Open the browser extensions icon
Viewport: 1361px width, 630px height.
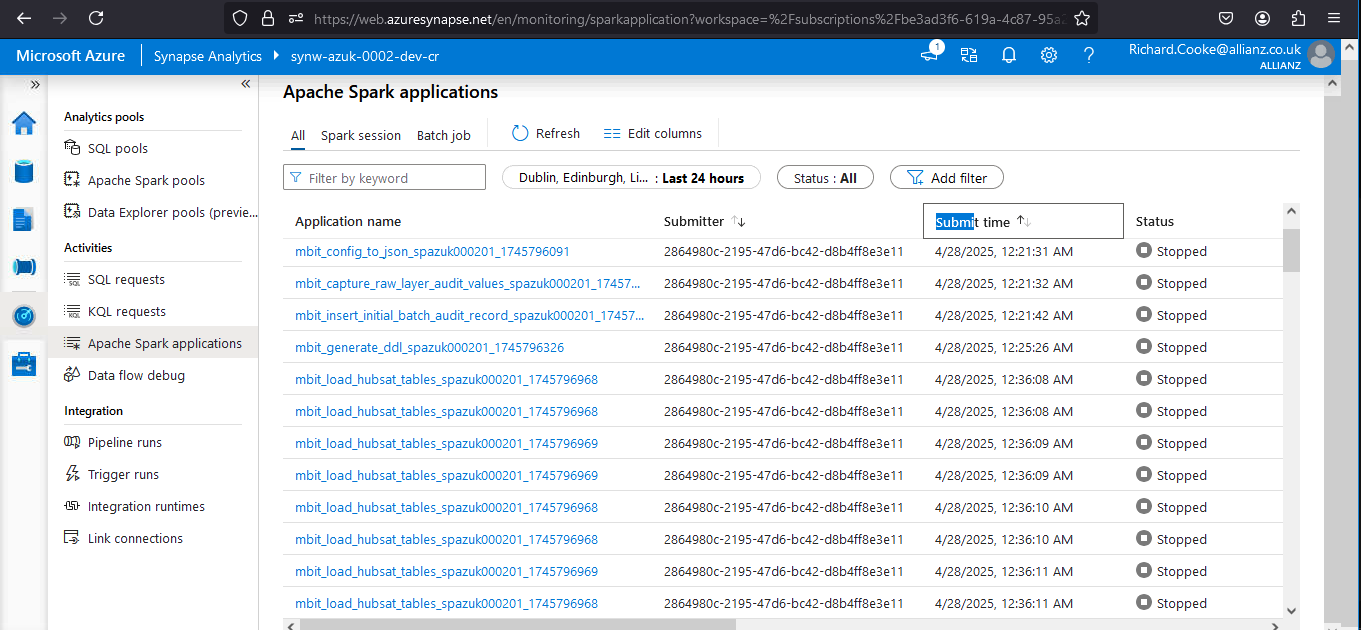click(1298, 18)
